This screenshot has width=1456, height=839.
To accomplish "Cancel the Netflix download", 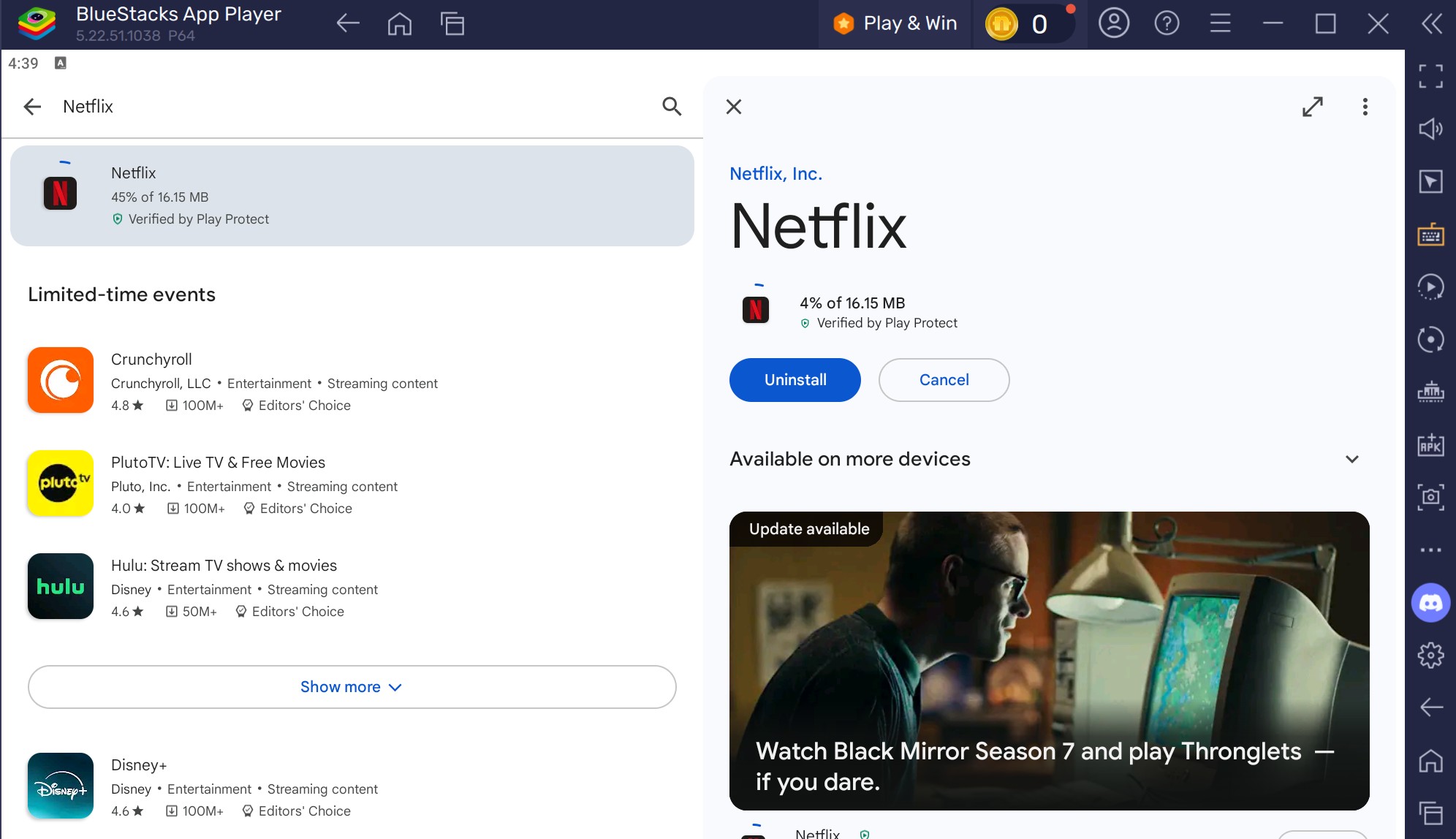I will click(x=944, y=380).
